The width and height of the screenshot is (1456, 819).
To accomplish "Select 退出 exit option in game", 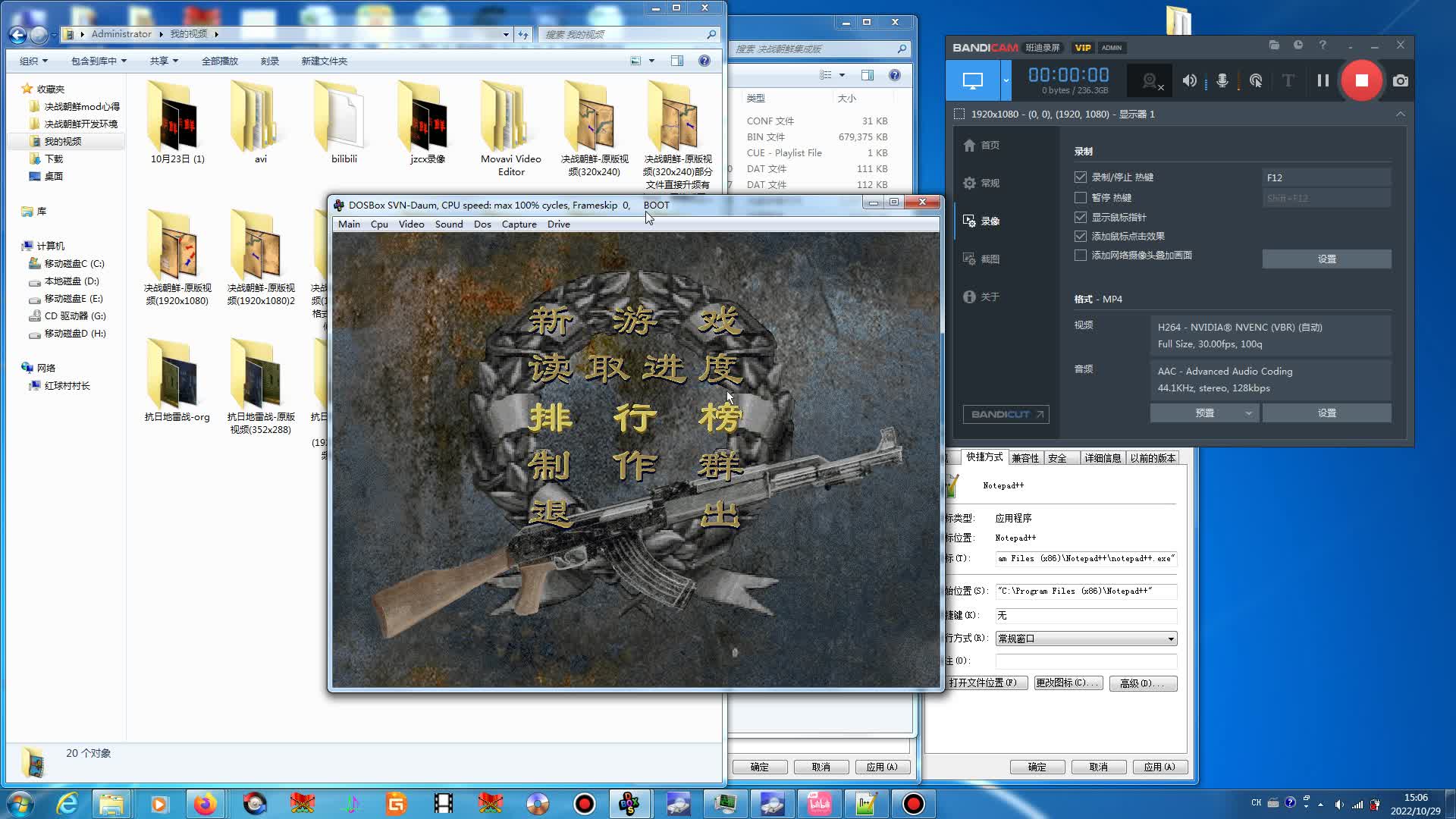I will tap(635, 513).
